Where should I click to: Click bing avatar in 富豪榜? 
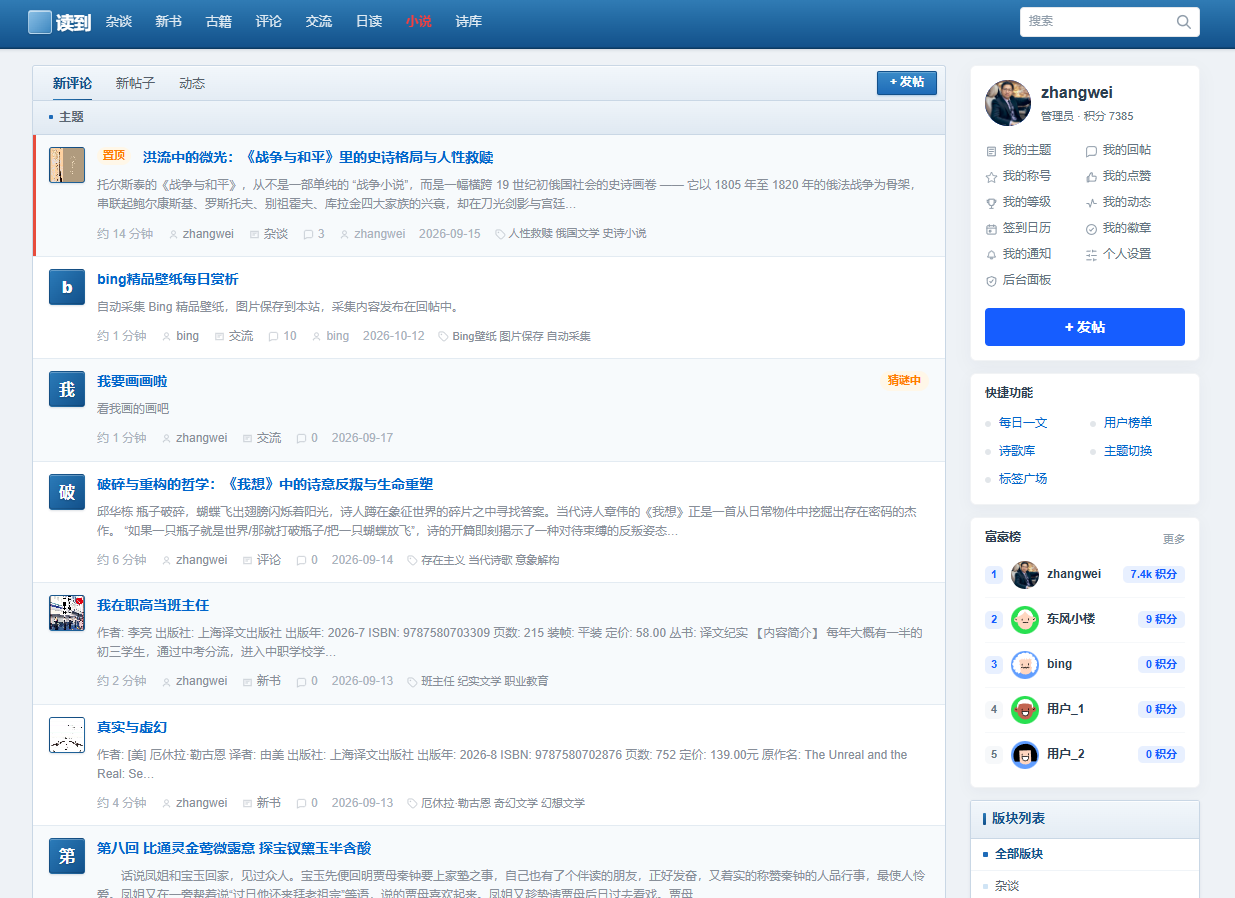click(1025, 665)
